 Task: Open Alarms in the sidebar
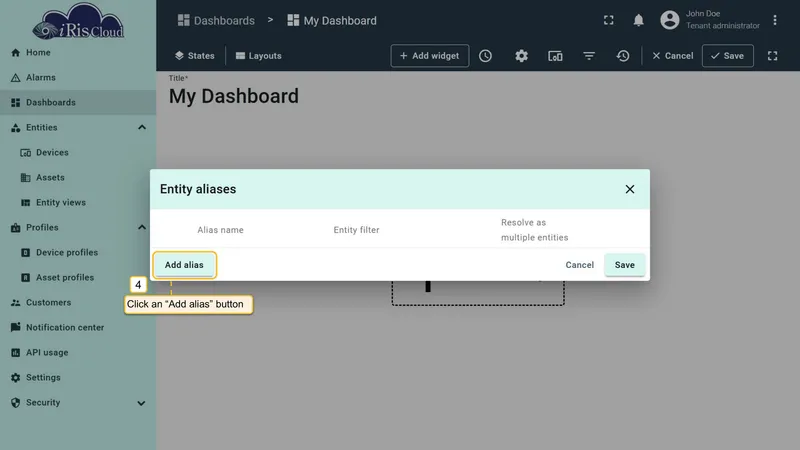coord(78,78)
